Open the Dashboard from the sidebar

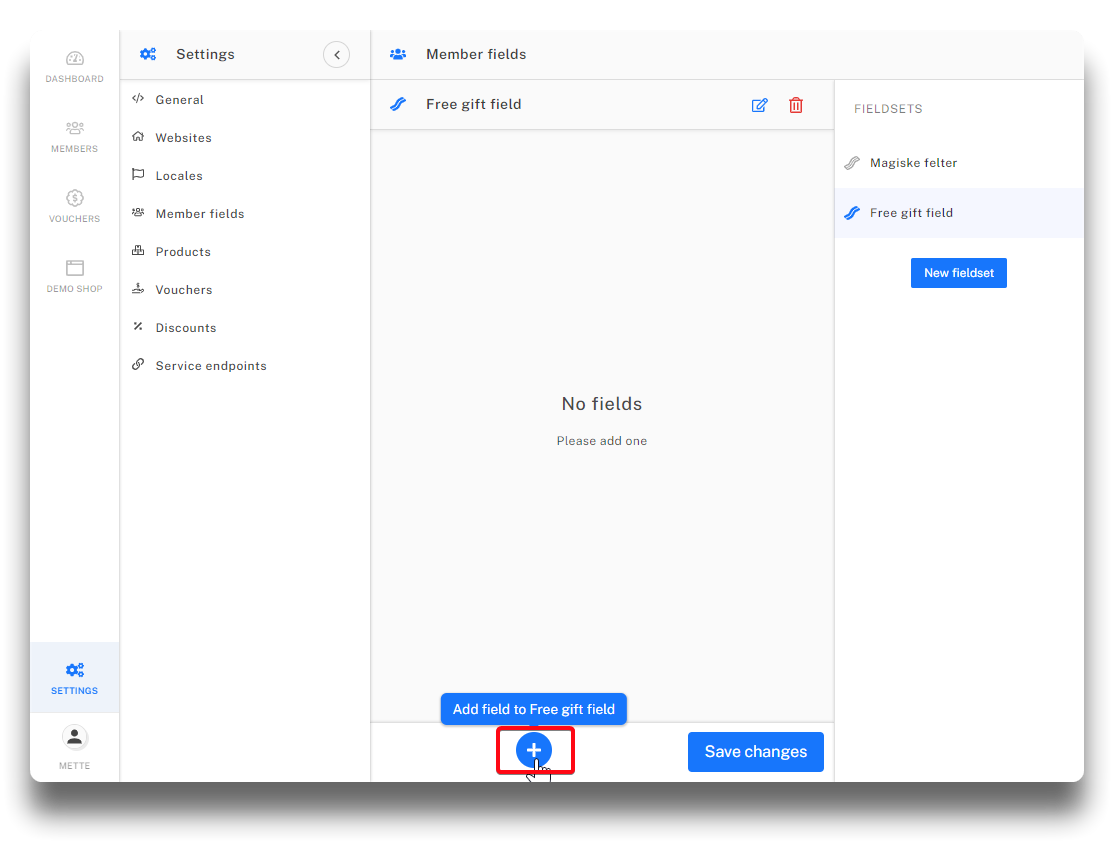tap(75, 67)
